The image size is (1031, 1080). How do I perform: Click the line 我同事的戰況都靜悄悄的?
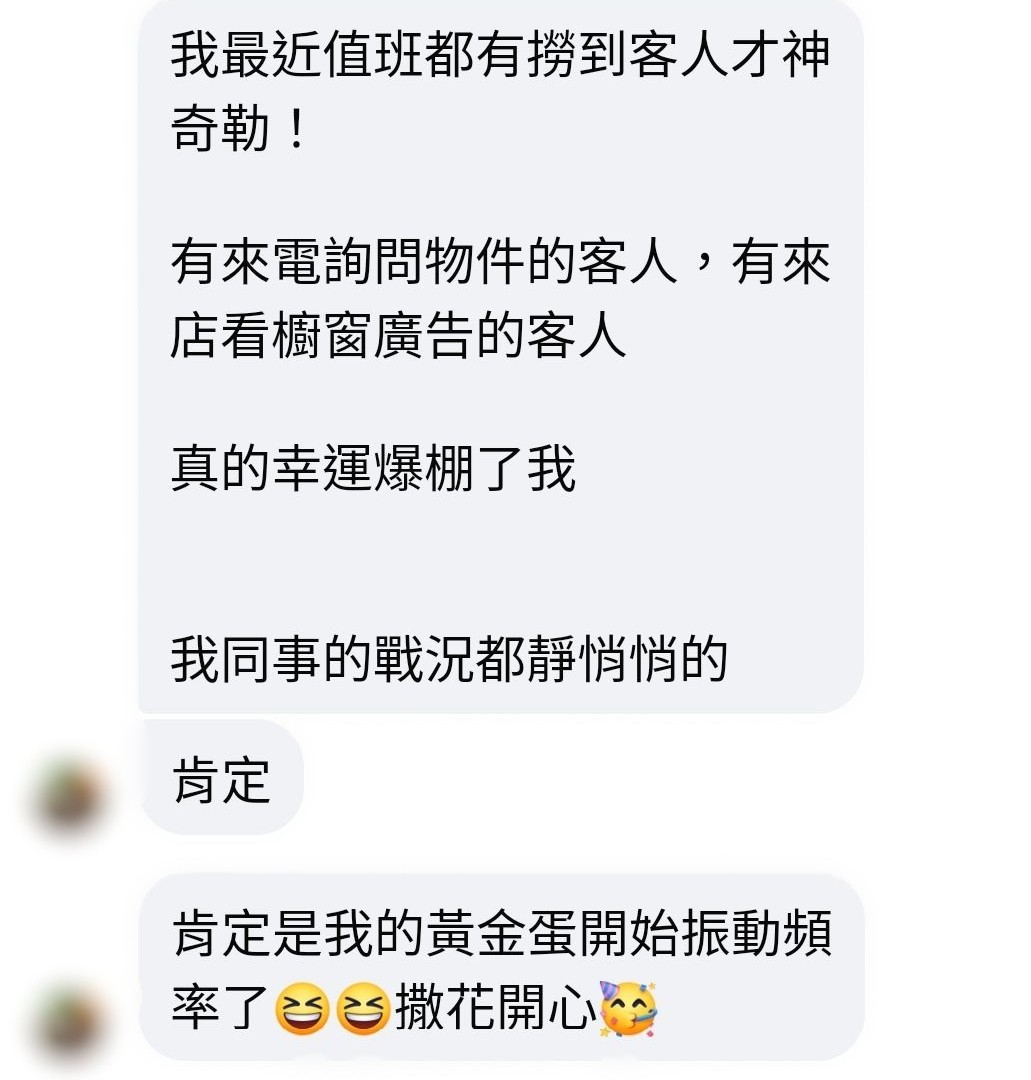click(x=449, y=660)
